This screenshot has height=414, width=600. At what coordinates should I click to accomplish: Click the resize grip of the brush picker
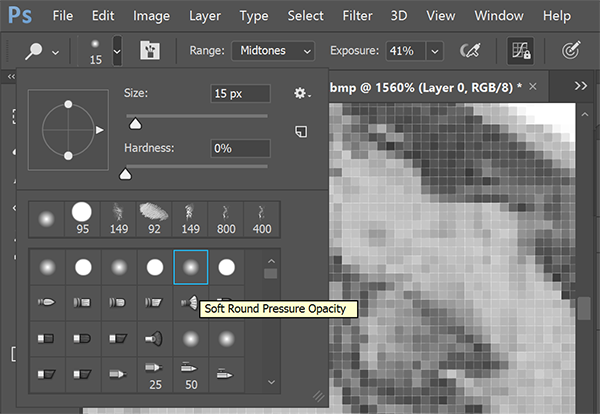coord(318,396)
